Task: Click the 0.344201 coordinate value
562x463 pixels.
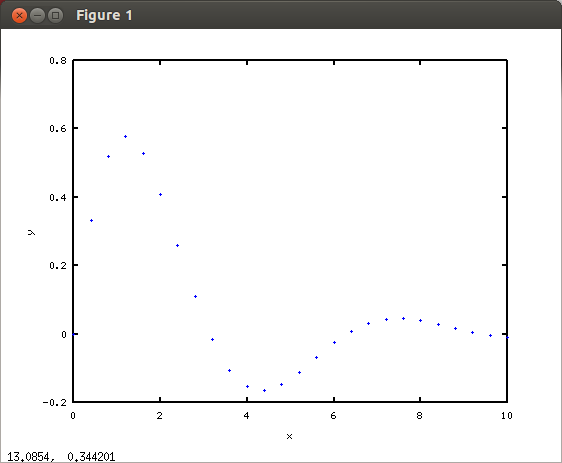Action: [91, 457]
